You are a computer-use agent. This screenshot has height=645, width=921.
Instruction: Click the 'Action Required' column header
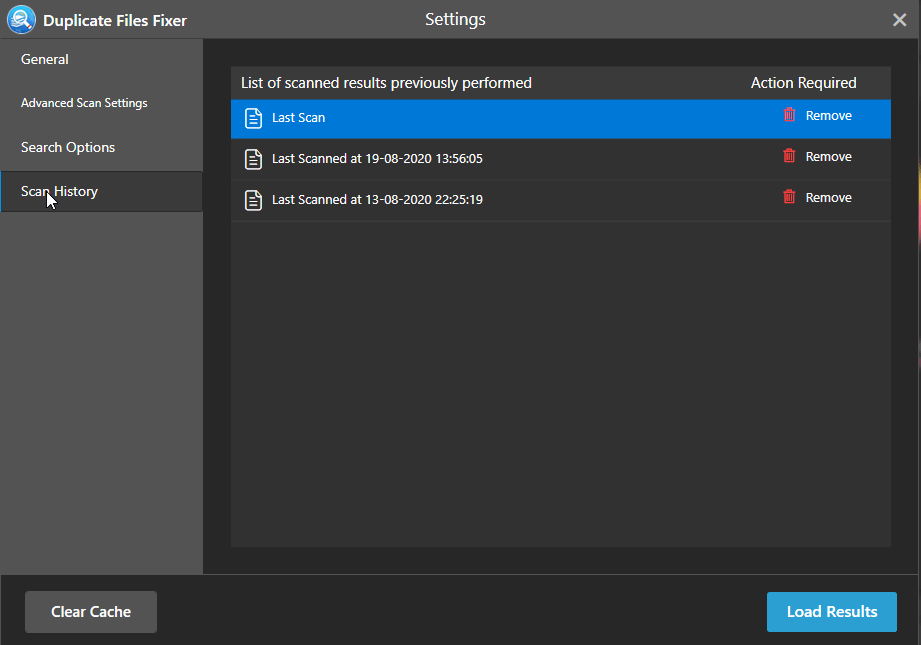[x=804, y=83]
